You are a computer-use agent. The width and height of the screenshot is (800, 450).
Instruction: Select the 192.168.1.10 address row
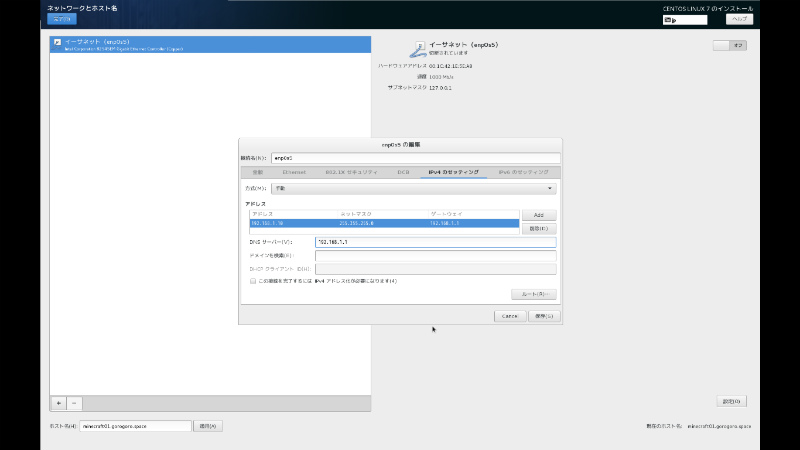coord(384,224)
